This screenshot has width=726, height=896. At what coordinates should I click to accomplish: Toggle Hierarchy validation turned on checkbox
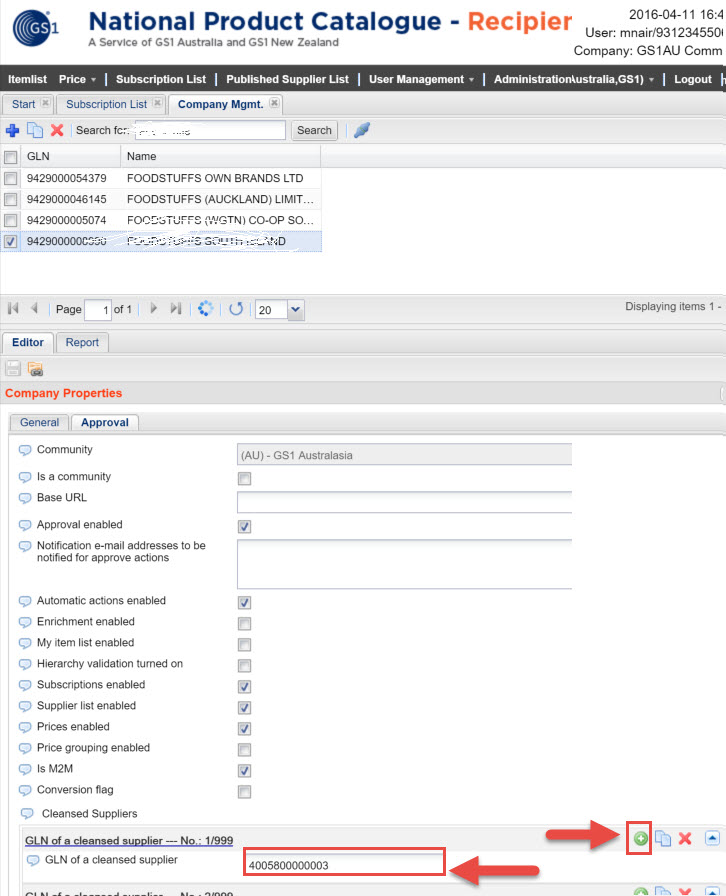[244, 665]
